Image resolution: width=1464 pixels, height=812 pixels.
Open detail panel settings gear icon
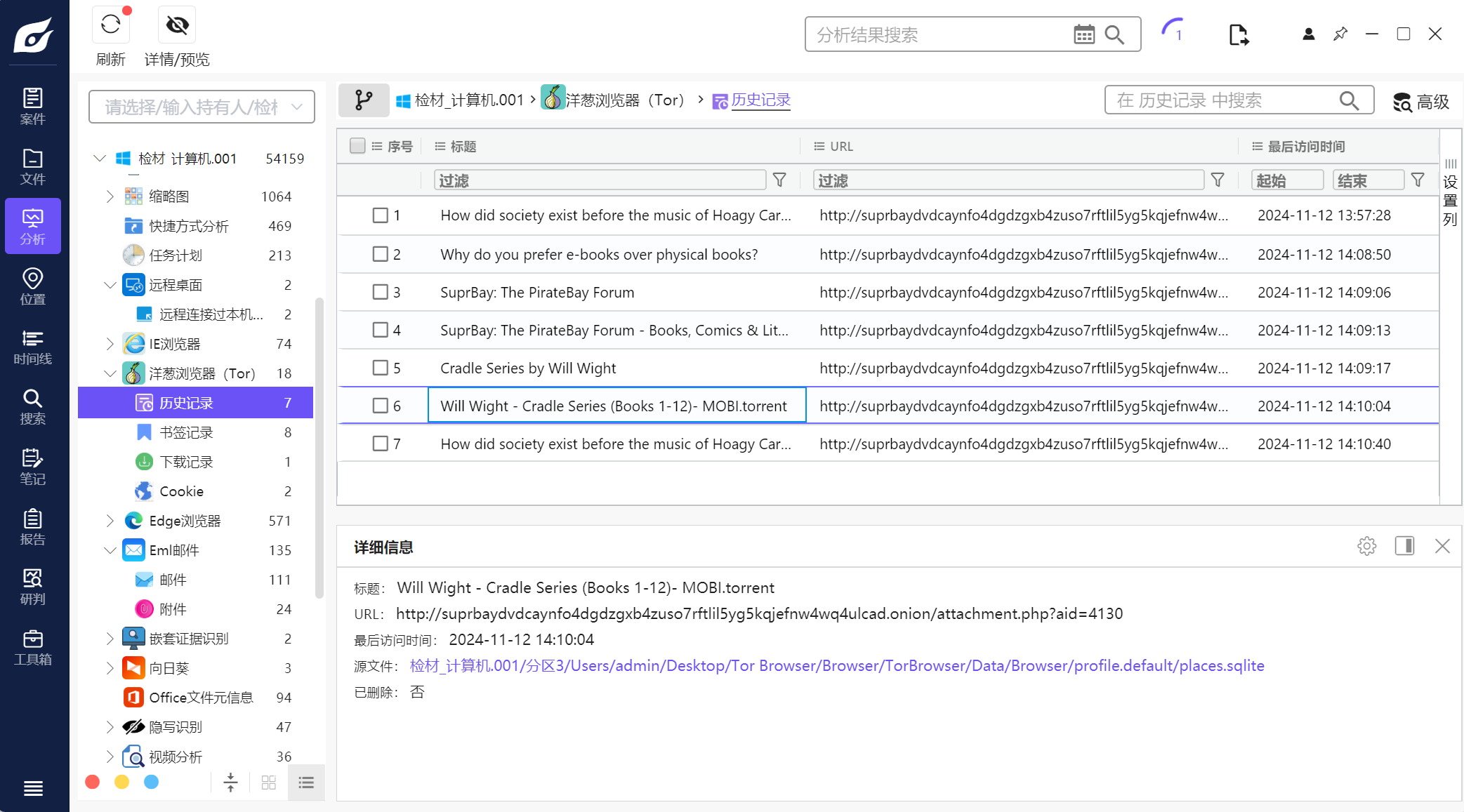click(x=1366, y=546)
